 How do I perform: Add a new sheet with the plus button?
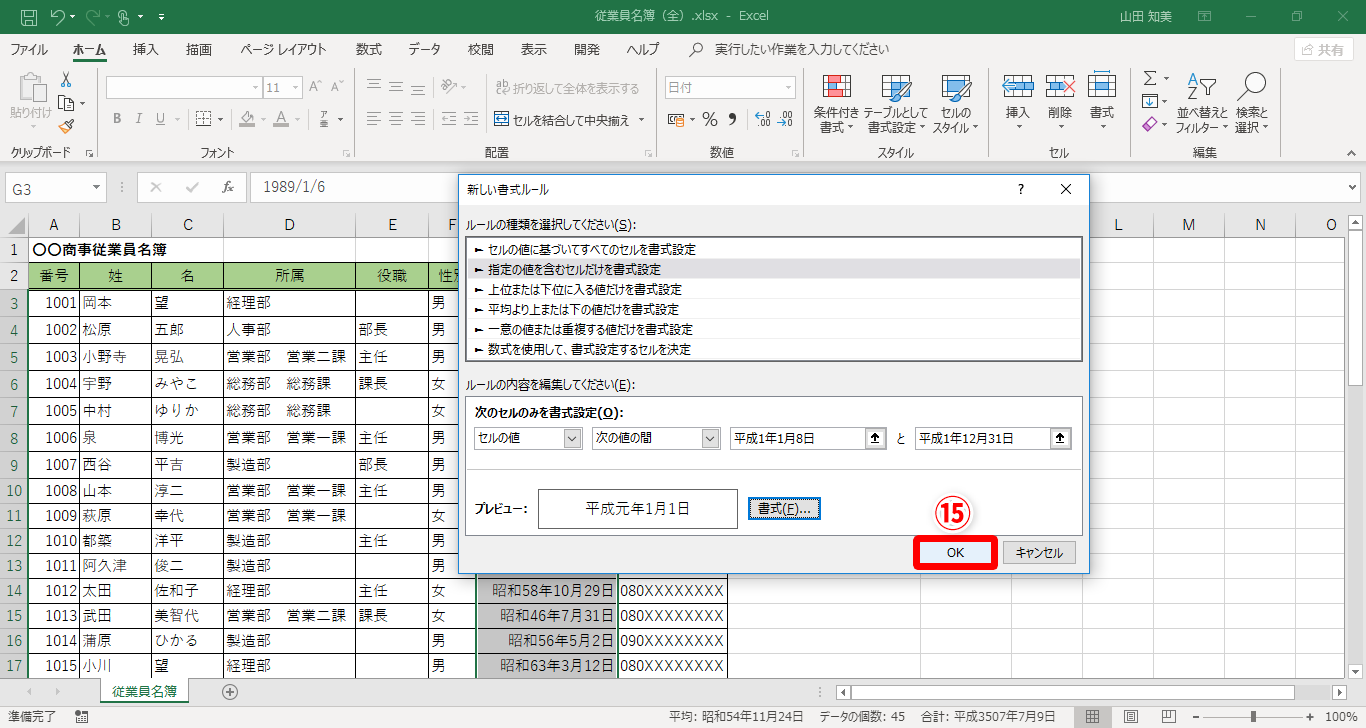pos(230,691)
